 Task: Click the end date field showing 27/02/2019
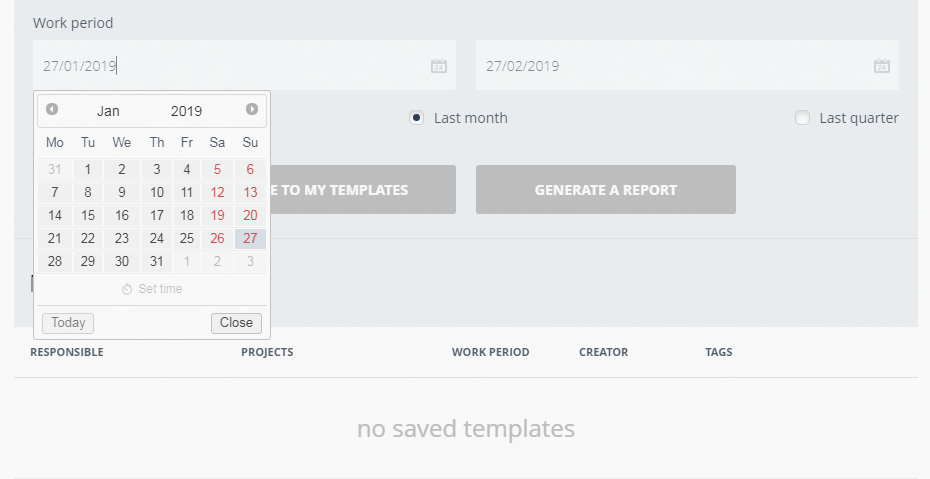687,65
